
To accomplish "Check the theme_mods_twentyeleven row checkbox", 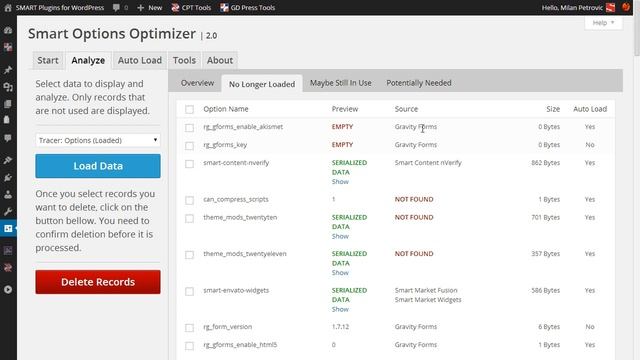I will (x=189, y=255).
